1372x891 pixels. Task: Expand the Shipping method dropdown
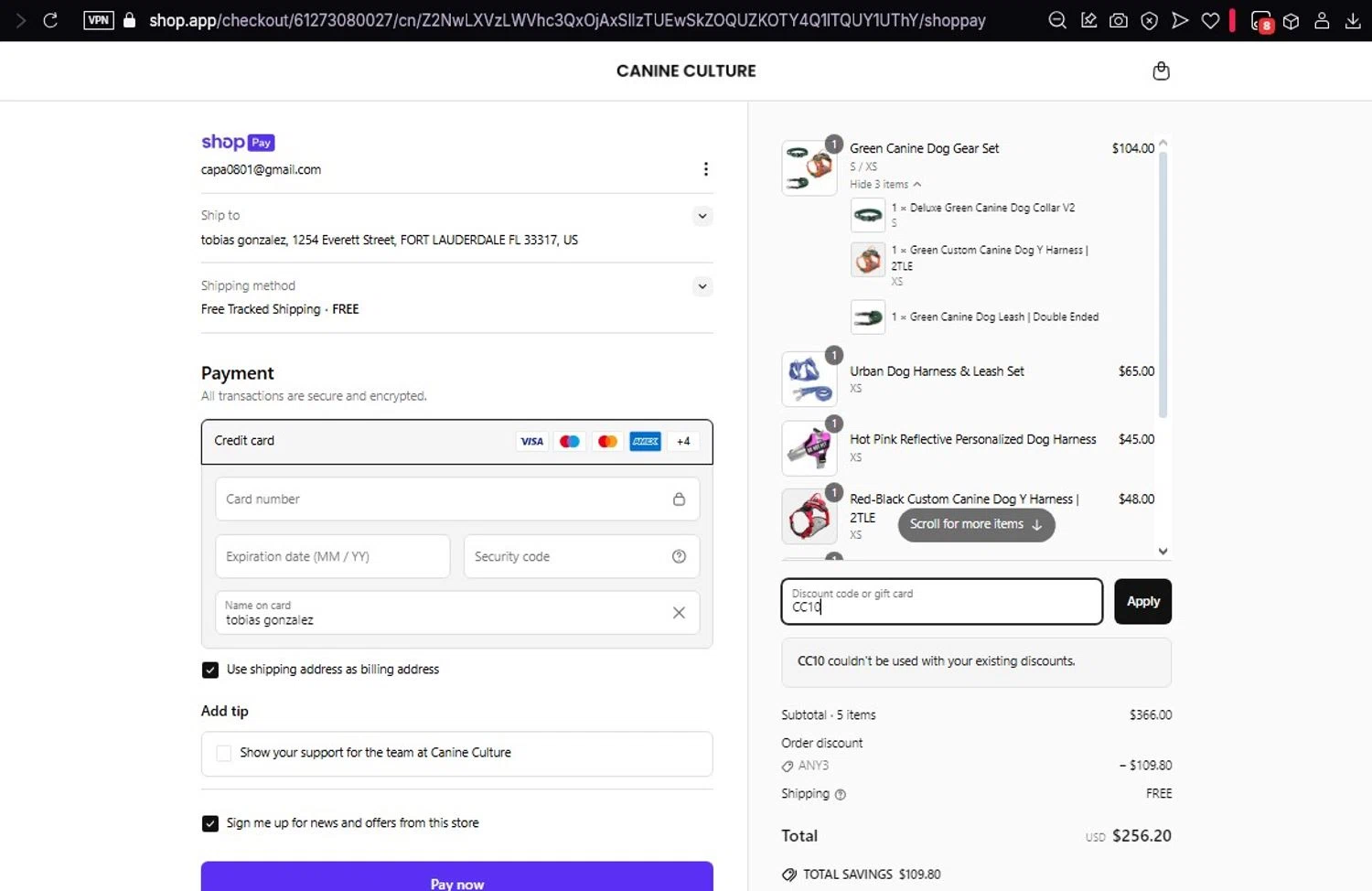tap(702, 286)
